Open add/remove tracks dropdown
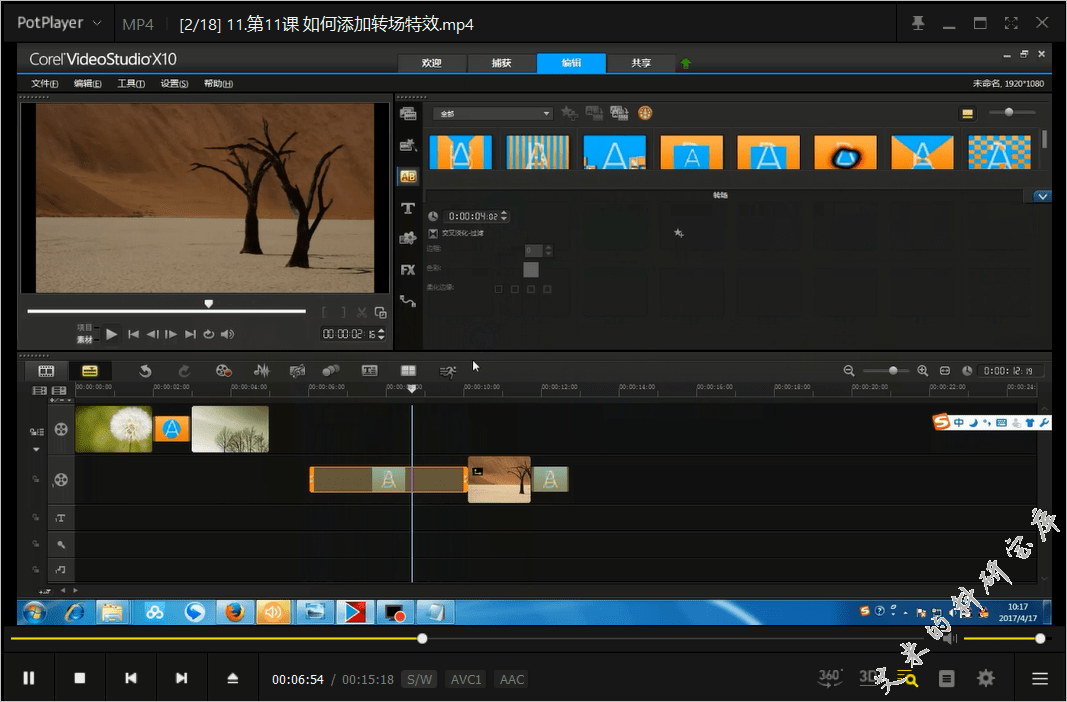The height and width of the screenshot is (702, 1067). click(59, 400)
